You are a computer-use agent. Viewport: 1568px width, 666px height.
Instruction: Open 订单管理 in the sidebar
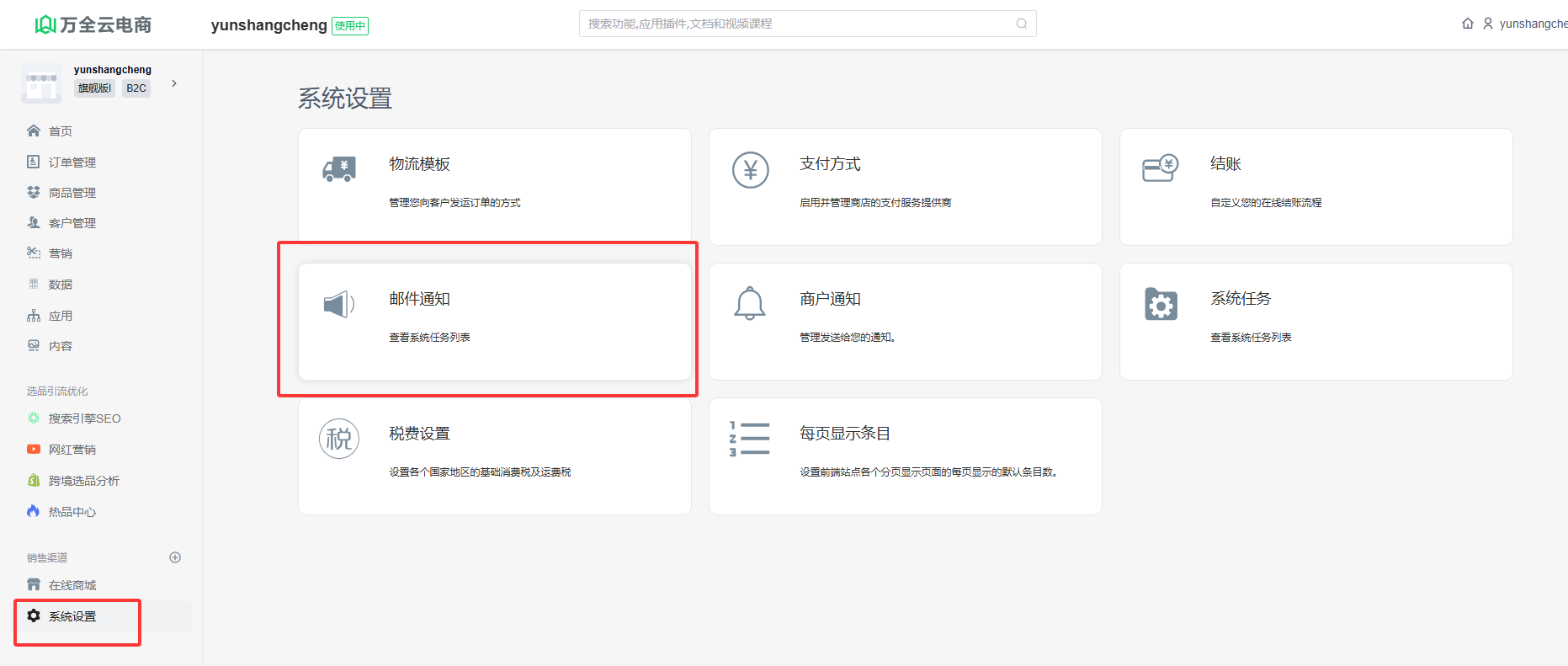coord(72,163)
